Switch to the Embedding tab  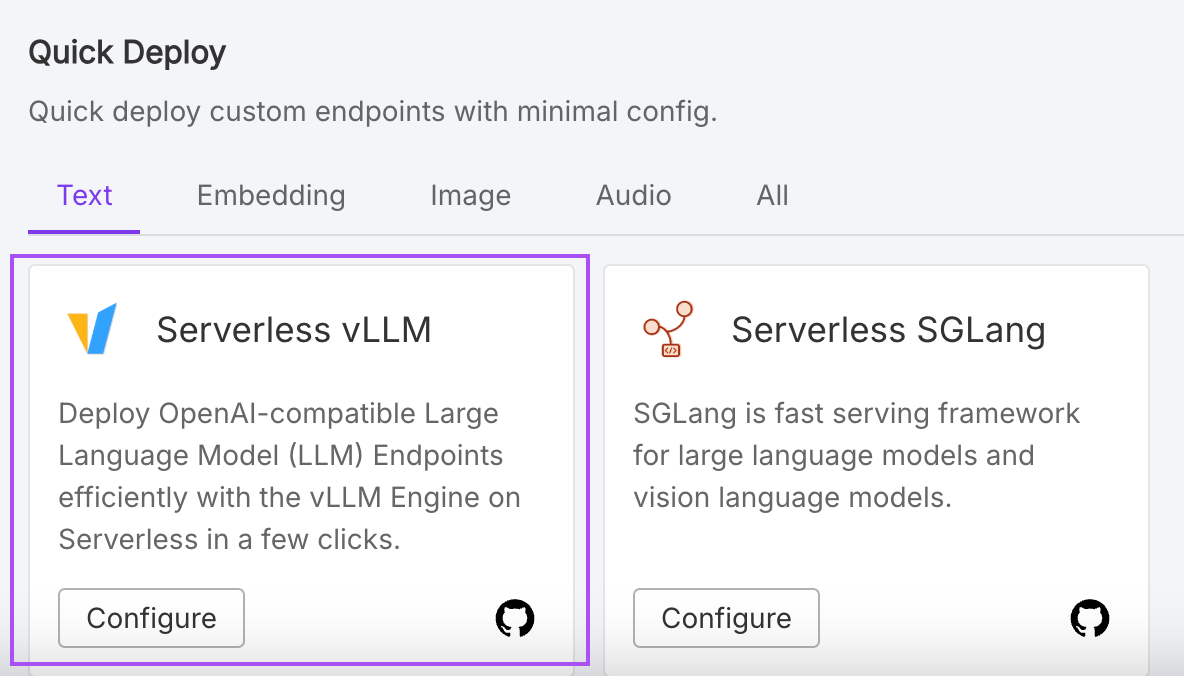(271, 196)
